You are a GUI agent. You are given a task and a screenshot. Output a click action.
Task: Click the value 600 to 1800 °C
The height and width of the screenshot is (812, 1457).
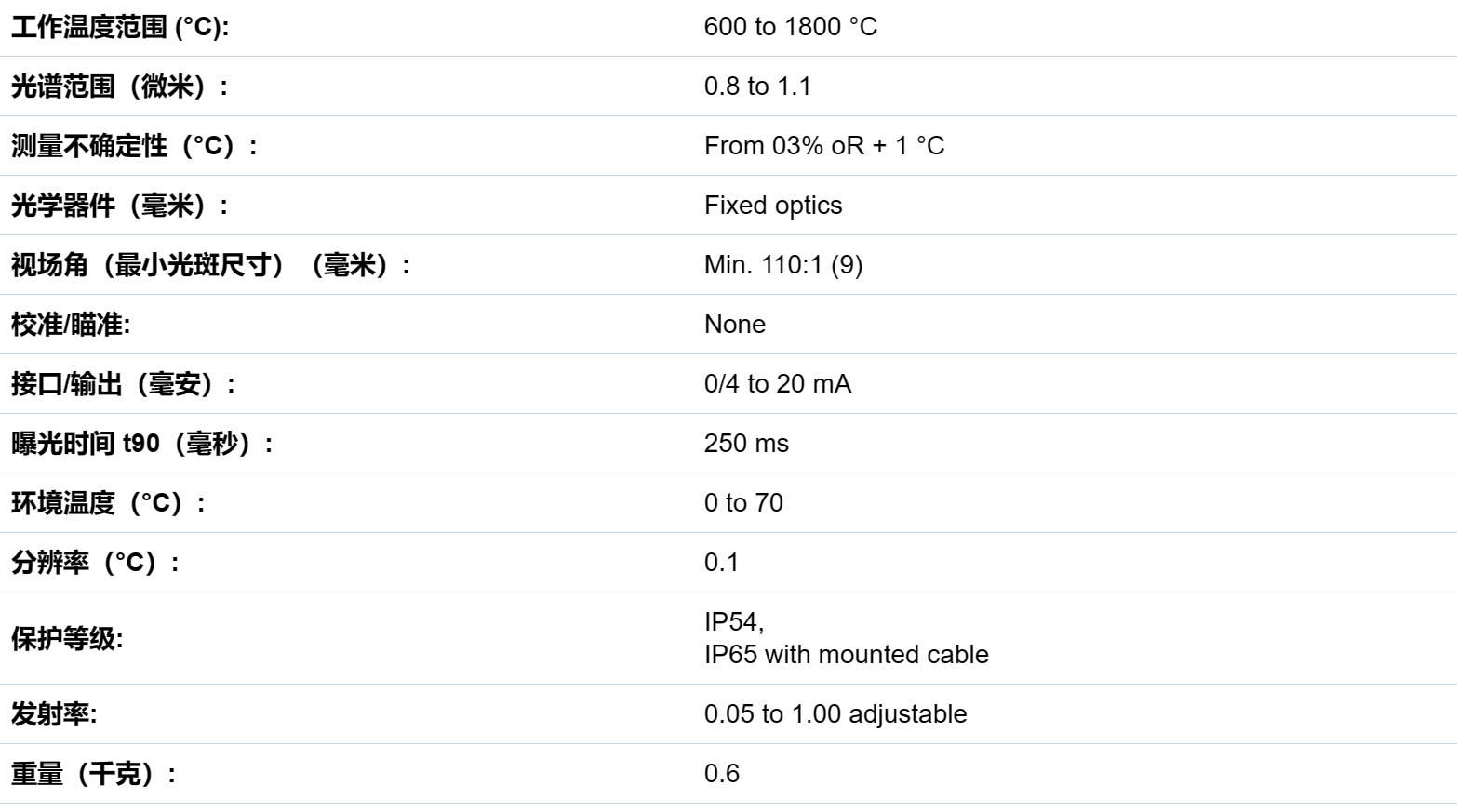[x=790, y=27]
